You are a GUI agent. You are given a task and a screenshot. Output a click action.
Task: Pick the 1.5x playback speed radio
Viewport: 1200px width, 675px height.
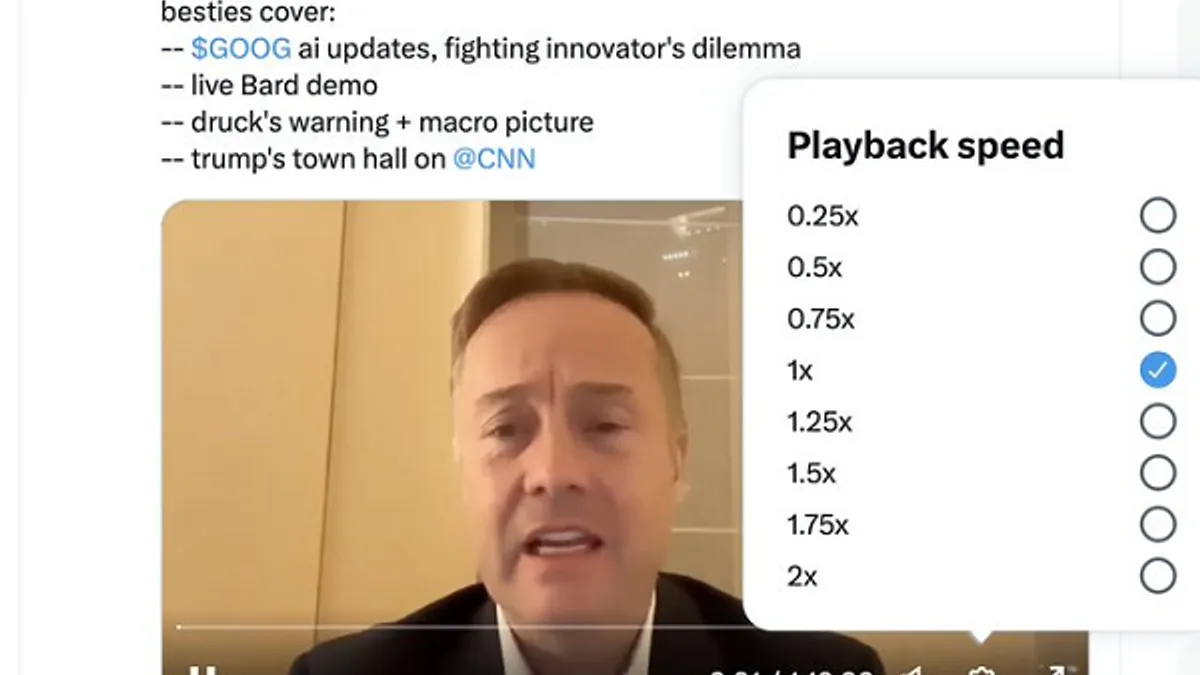(1157, 473)
